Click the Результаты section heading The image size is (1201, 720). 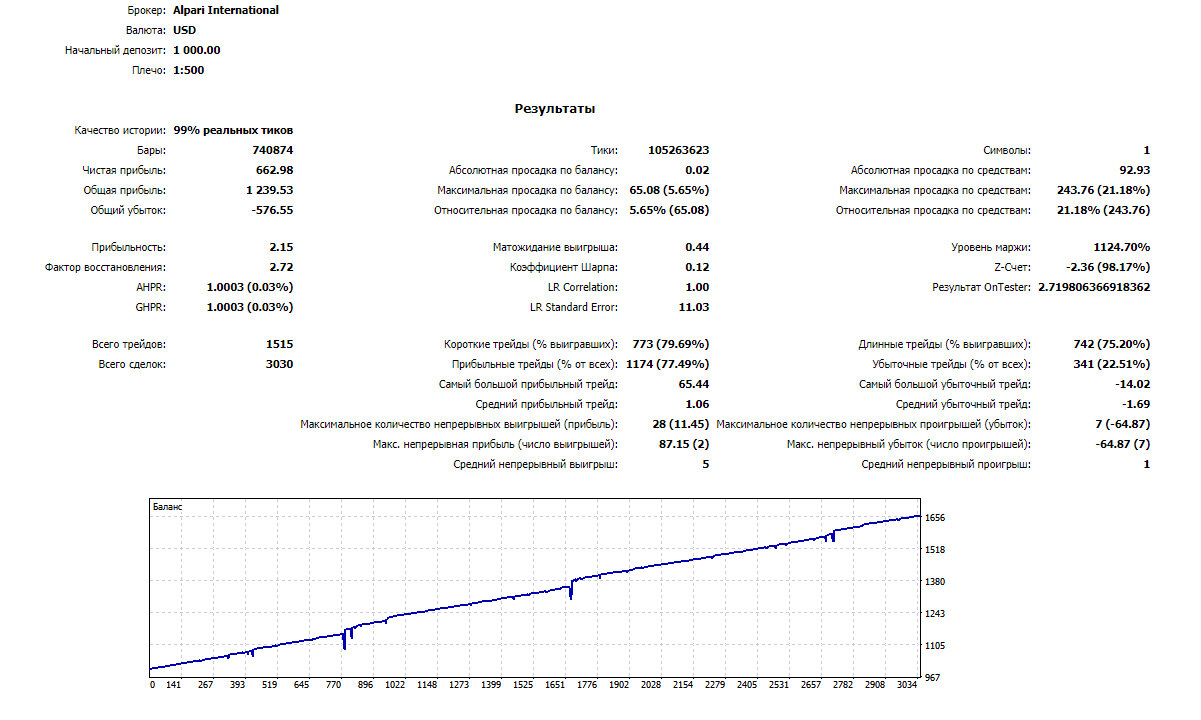point(555,109)
